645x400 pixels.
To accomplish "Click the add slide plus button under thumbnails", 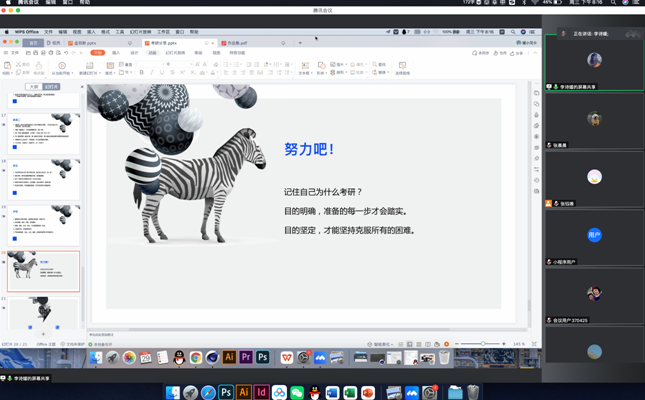I will (x=43, y=334).
